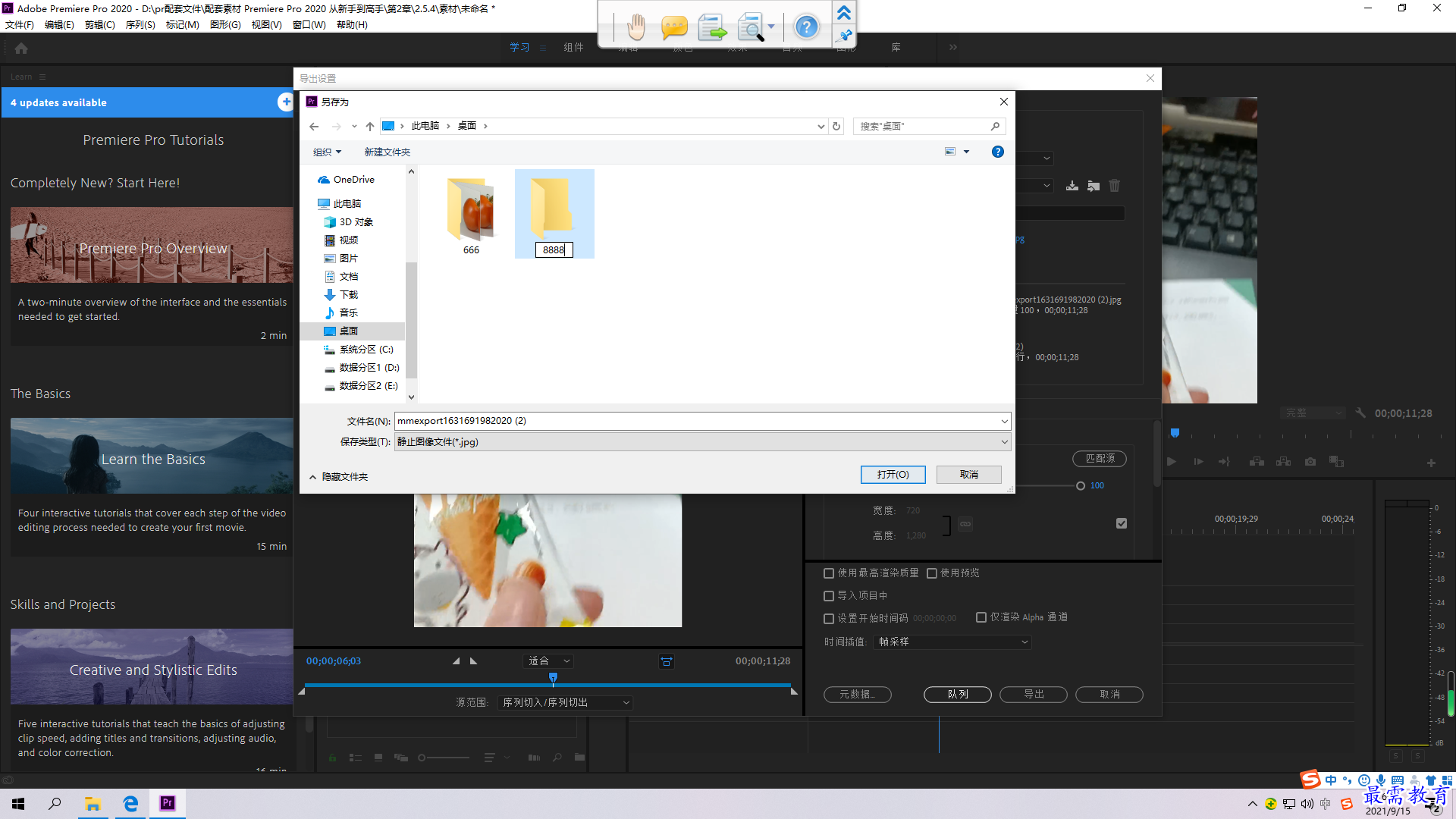Expand the file name combo box

tap(1005, 421)
